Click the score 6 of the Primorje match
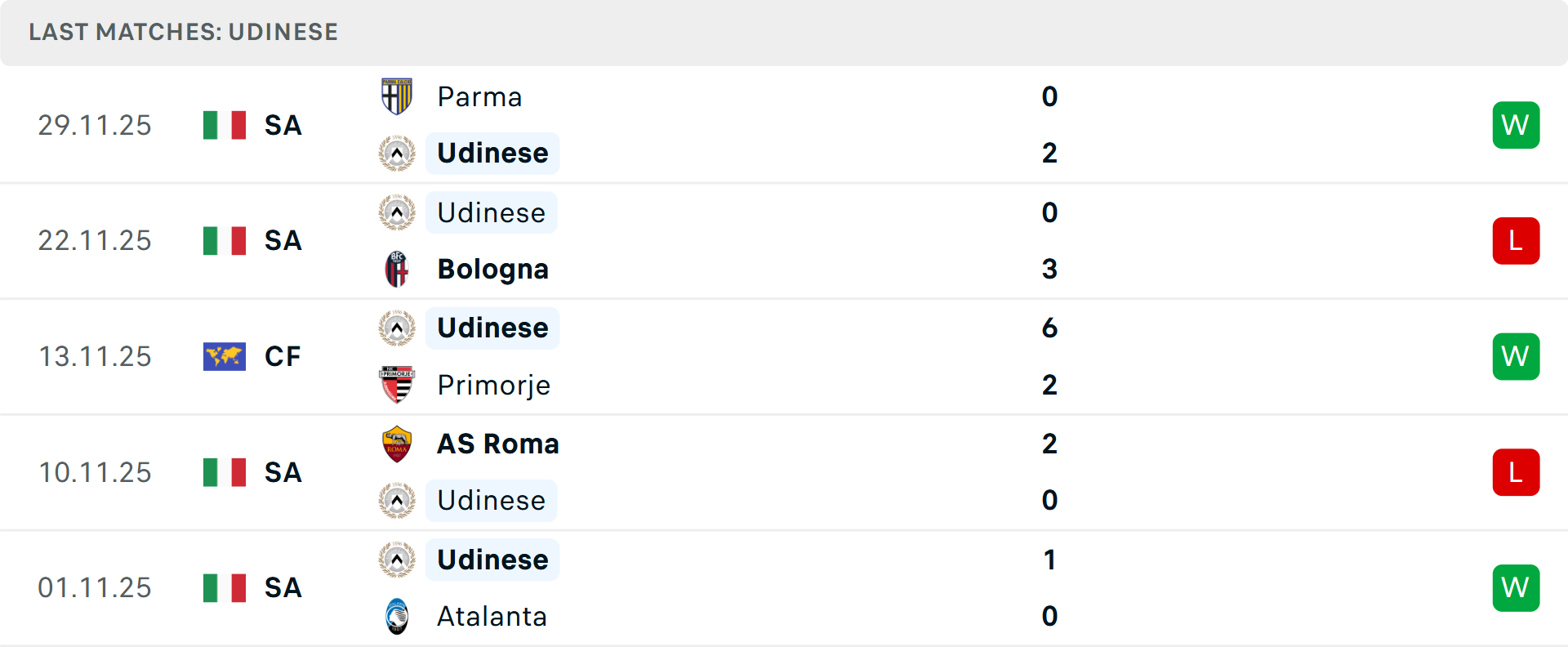This screenshot has height=647, width=1568. point(1049,328)
